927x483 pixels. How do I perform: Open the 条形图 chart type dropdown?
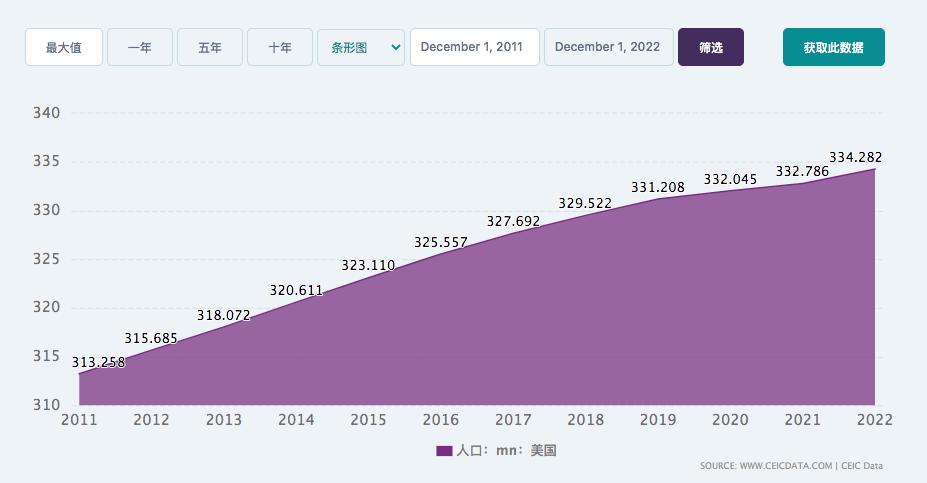(361, 47)
